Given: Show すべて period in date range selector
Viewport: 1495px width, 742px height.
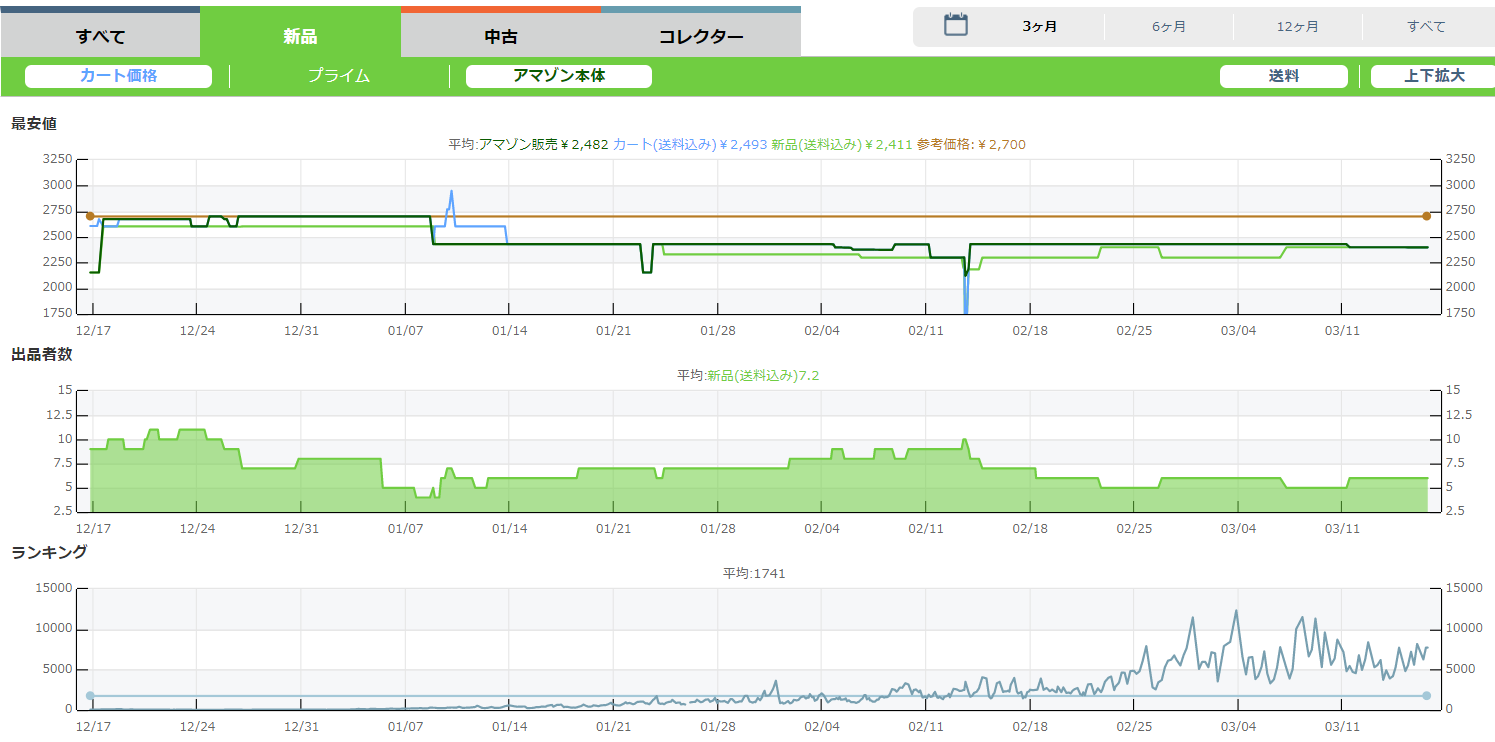Looking at the screenshot, I should click(1426, 27).
